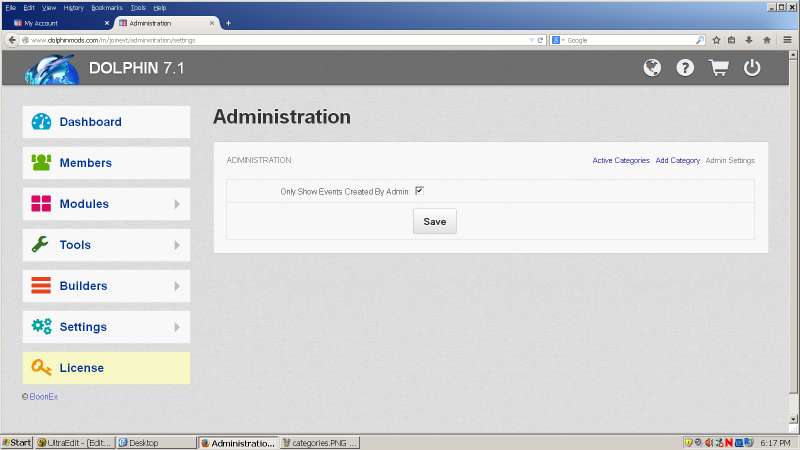This screenshot has height=450, width=800.
Task: Switch to Desktop taskbar item
Action: [157, 442]
